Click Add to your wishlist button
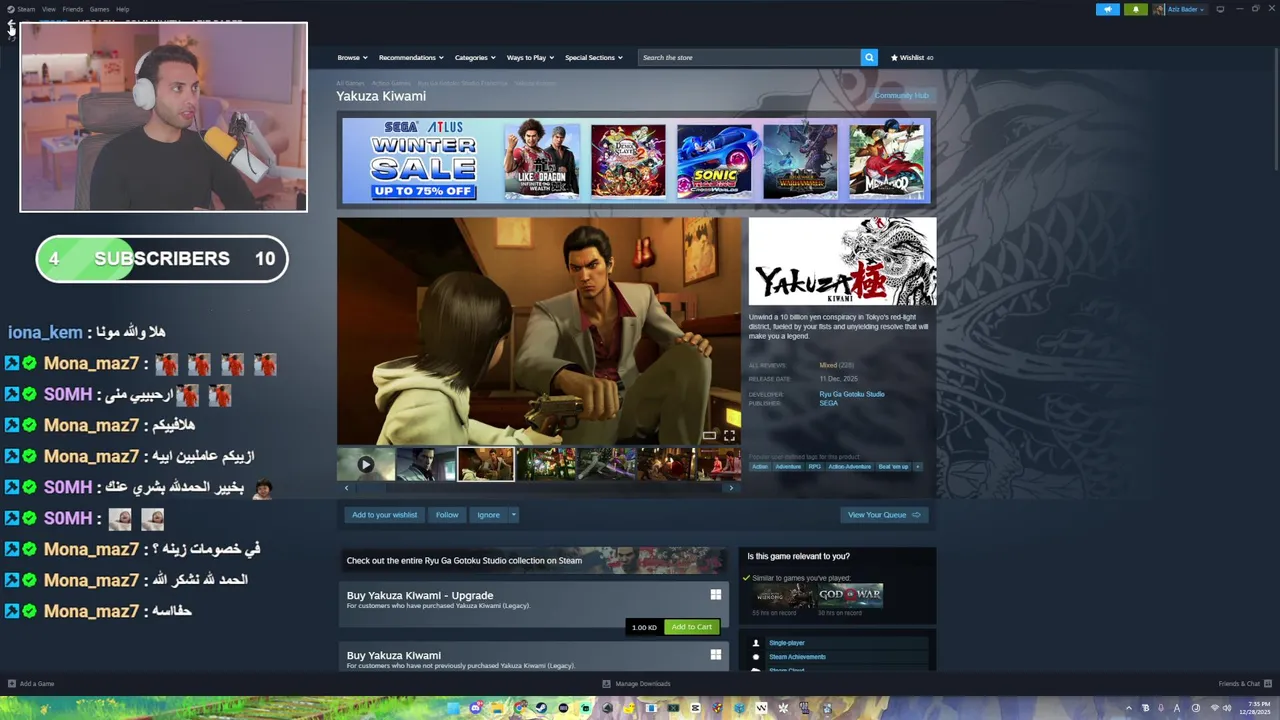 (384, 515)
